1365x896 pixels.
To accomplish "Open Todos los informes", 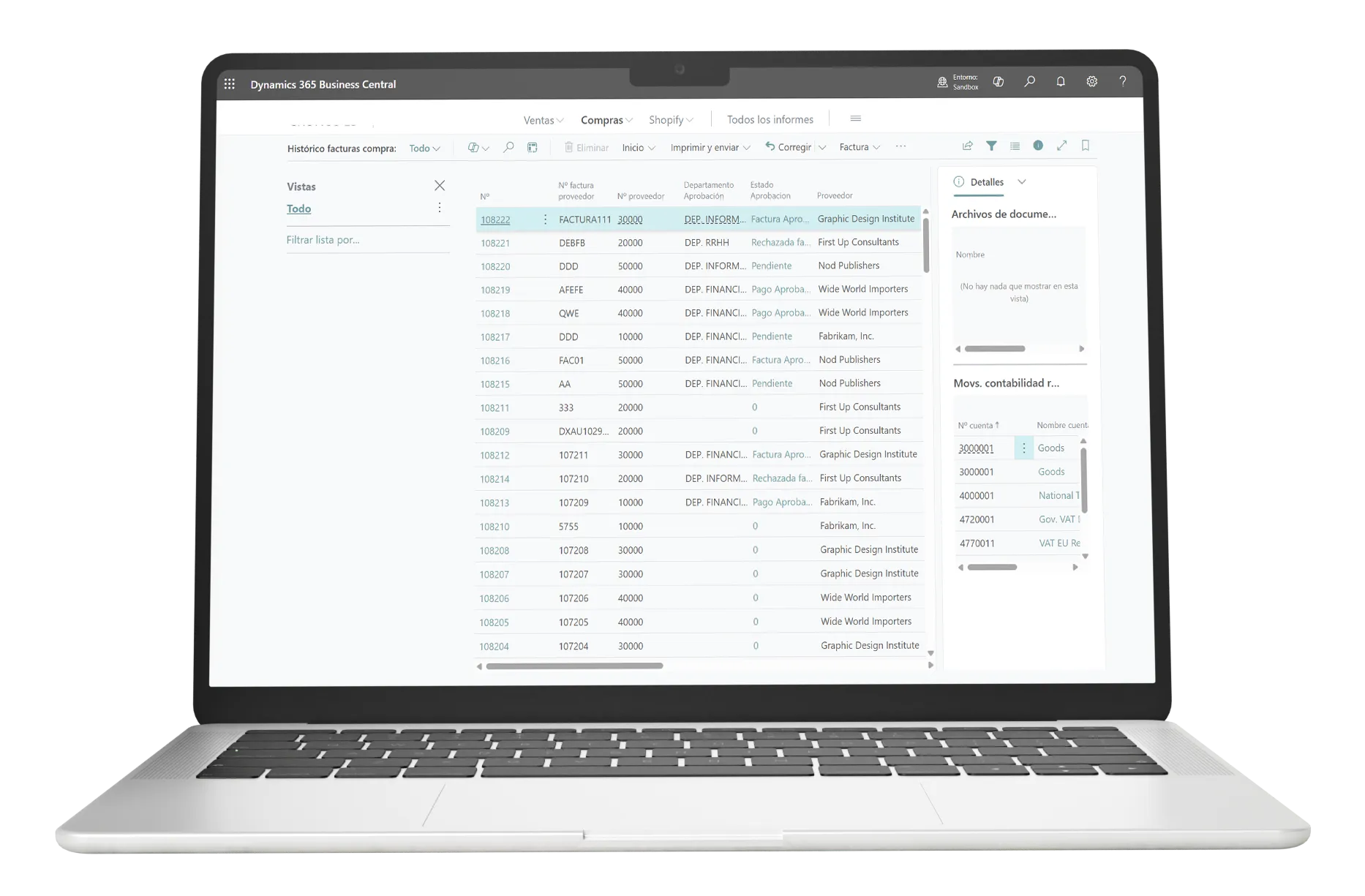I will pyautogui.click(x=770, y=119).
